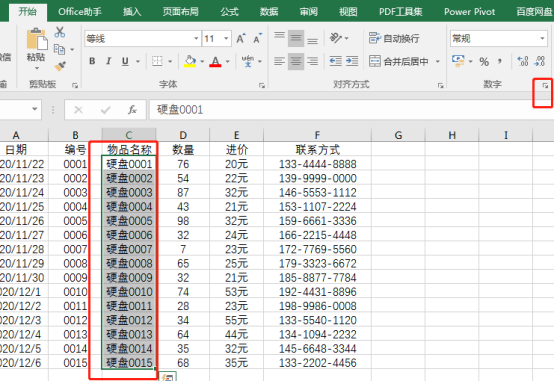Increase decimal places

point(523,61)
